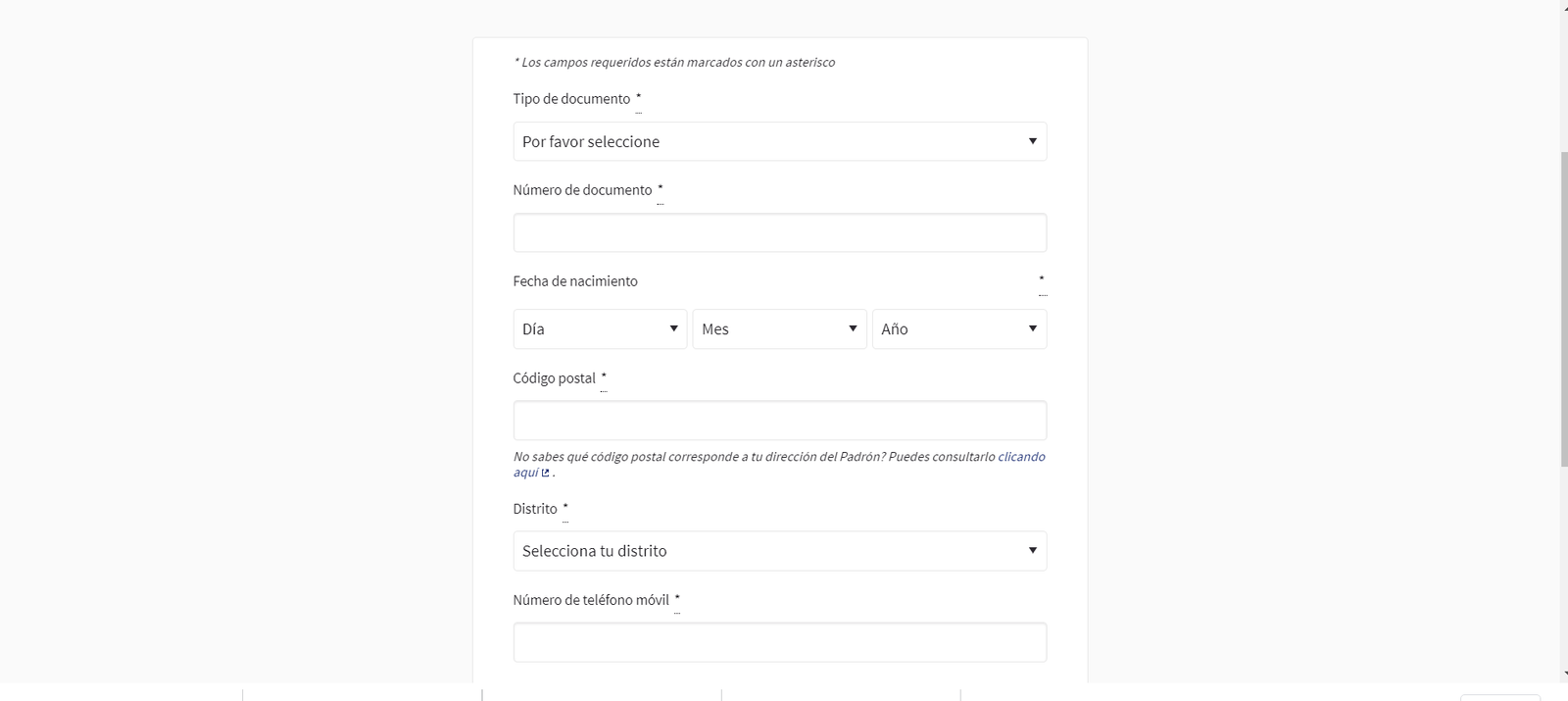1568x701 pixels.
Task: Click the required asterisk beside Fecha de nacimiento
Action: [1042, 279]
